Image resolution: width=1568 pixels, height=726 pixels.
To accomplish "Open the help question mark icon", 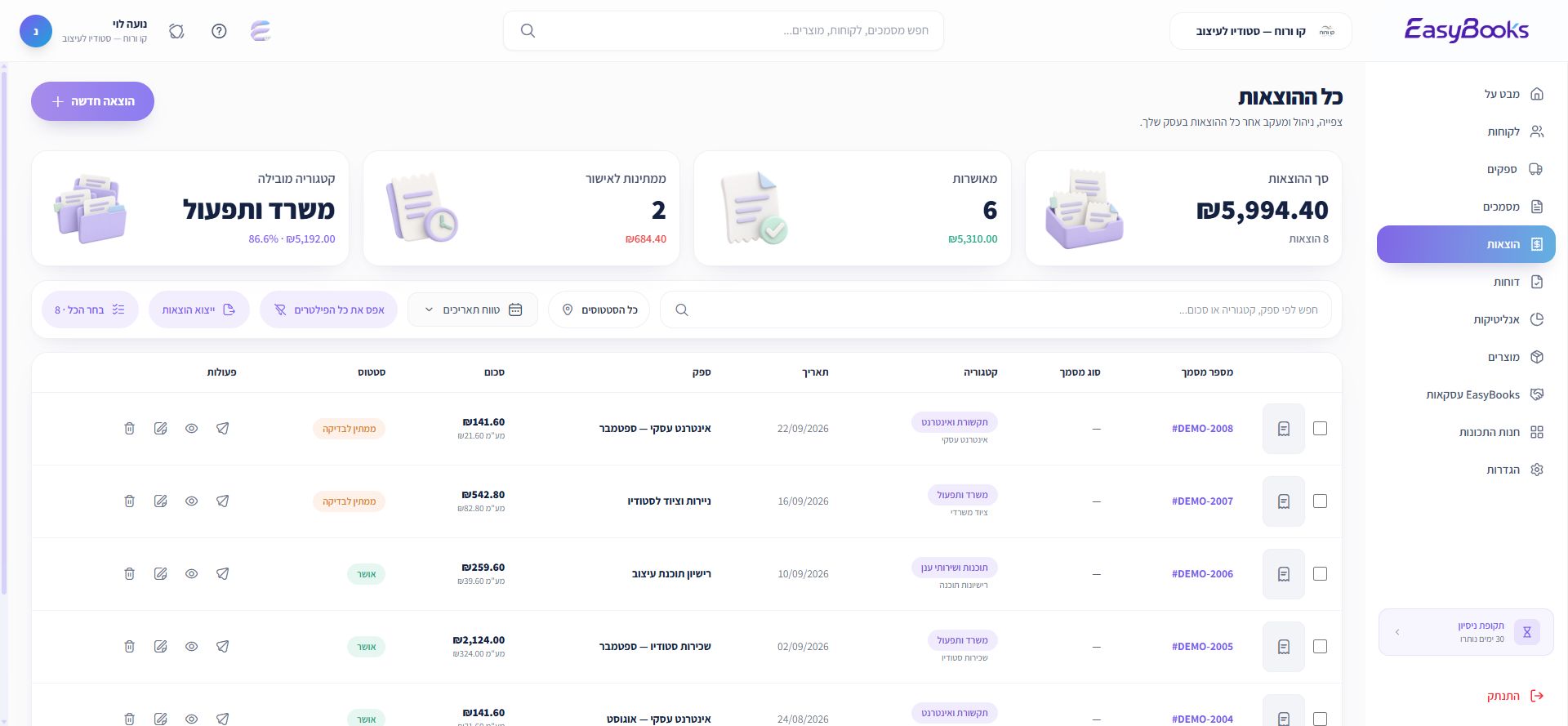I will [219, 31].
